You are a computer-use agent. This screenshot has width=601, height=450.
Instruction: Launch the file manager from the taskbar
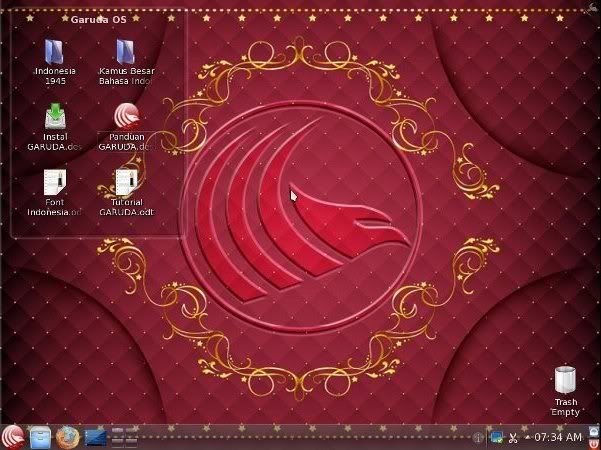(40, 436)
